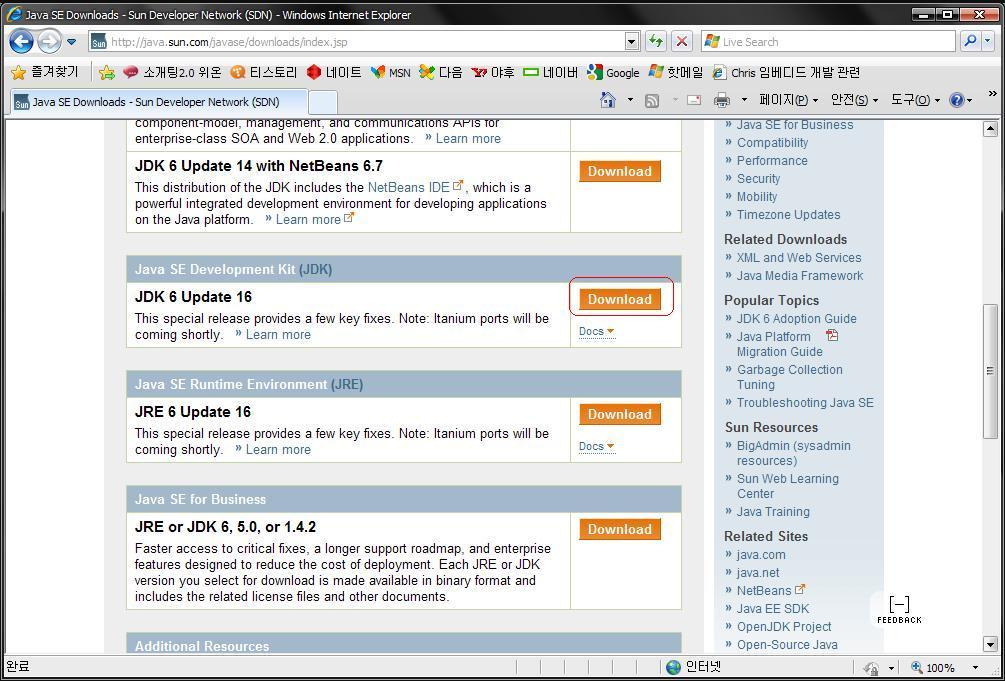
Task: Expand the Print options dropdown arrow
Action: pos(744,100)
